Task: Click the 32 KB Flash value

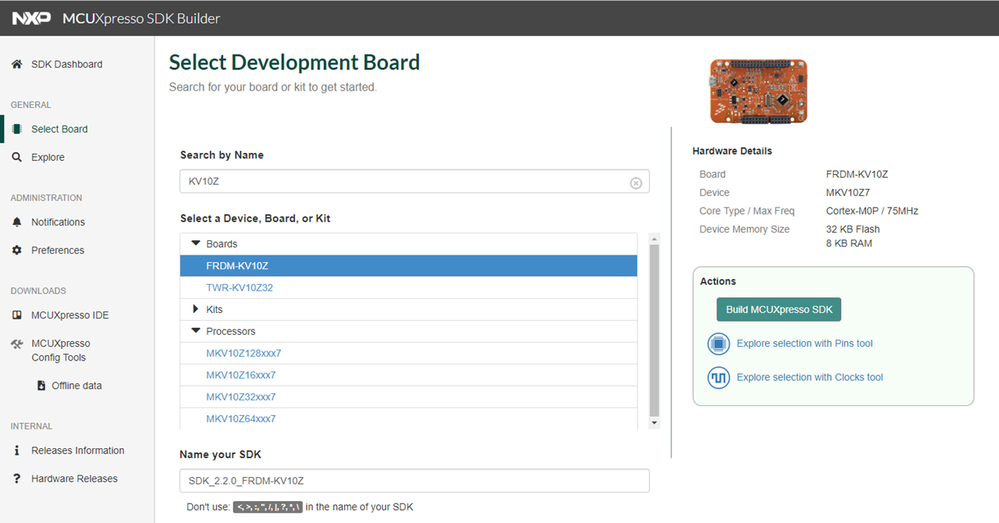Action: (852, 229)
